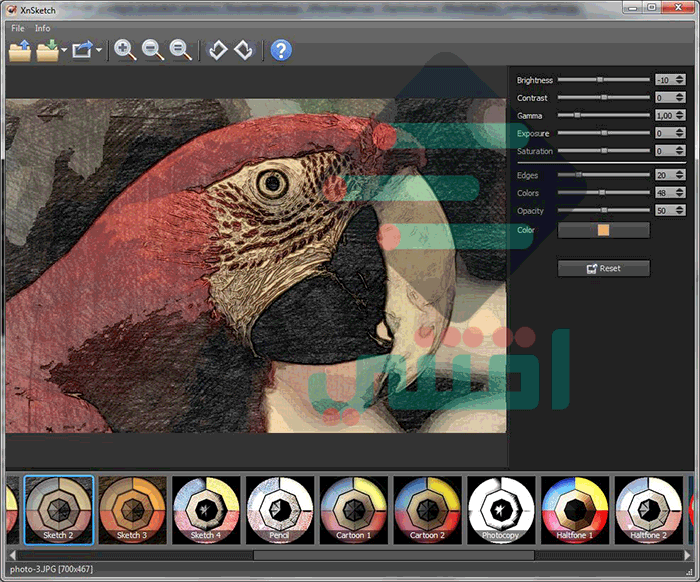Expand the Save dropdown arrow
This screenshot has height=582, width=700.
[x=64, y=50]
